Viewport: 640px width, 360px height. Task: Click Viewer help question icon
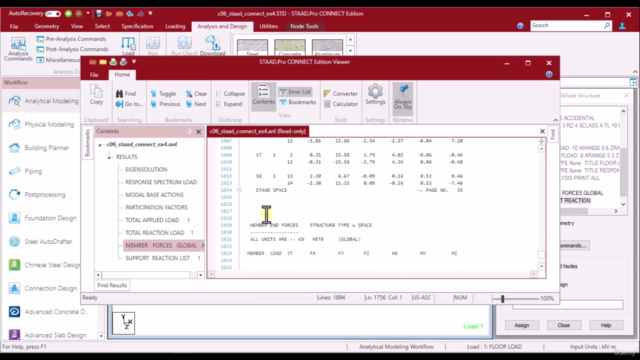549,74
